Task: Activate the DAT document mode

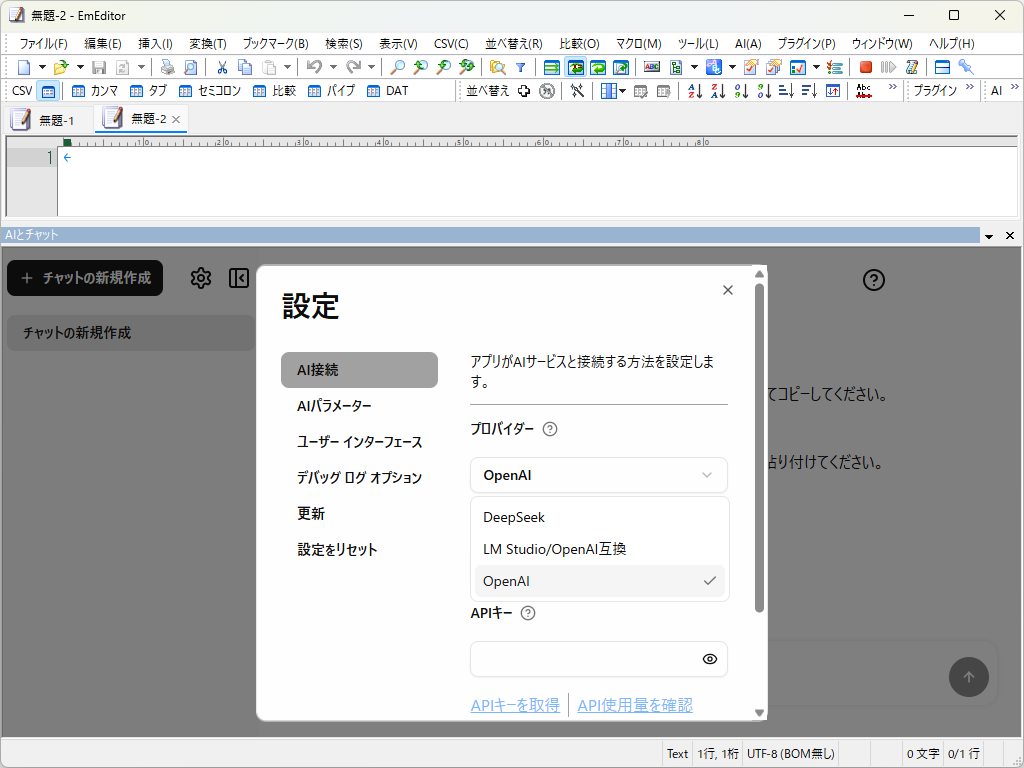Action: [x=387, y=90]
